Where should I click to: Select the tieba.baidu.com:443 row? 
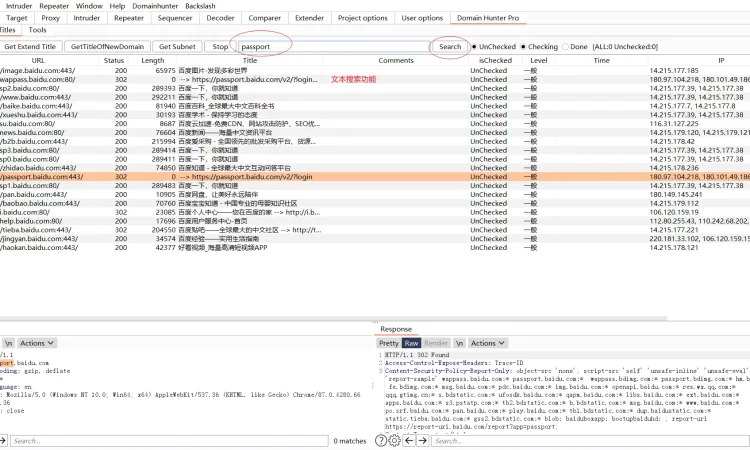coord(375,230)
